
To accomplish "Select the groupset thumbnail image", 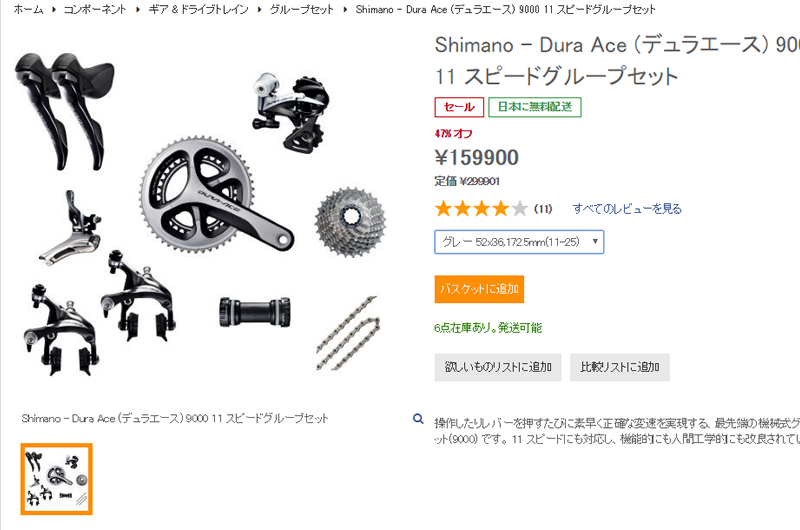I will click(x=57, y=479).
